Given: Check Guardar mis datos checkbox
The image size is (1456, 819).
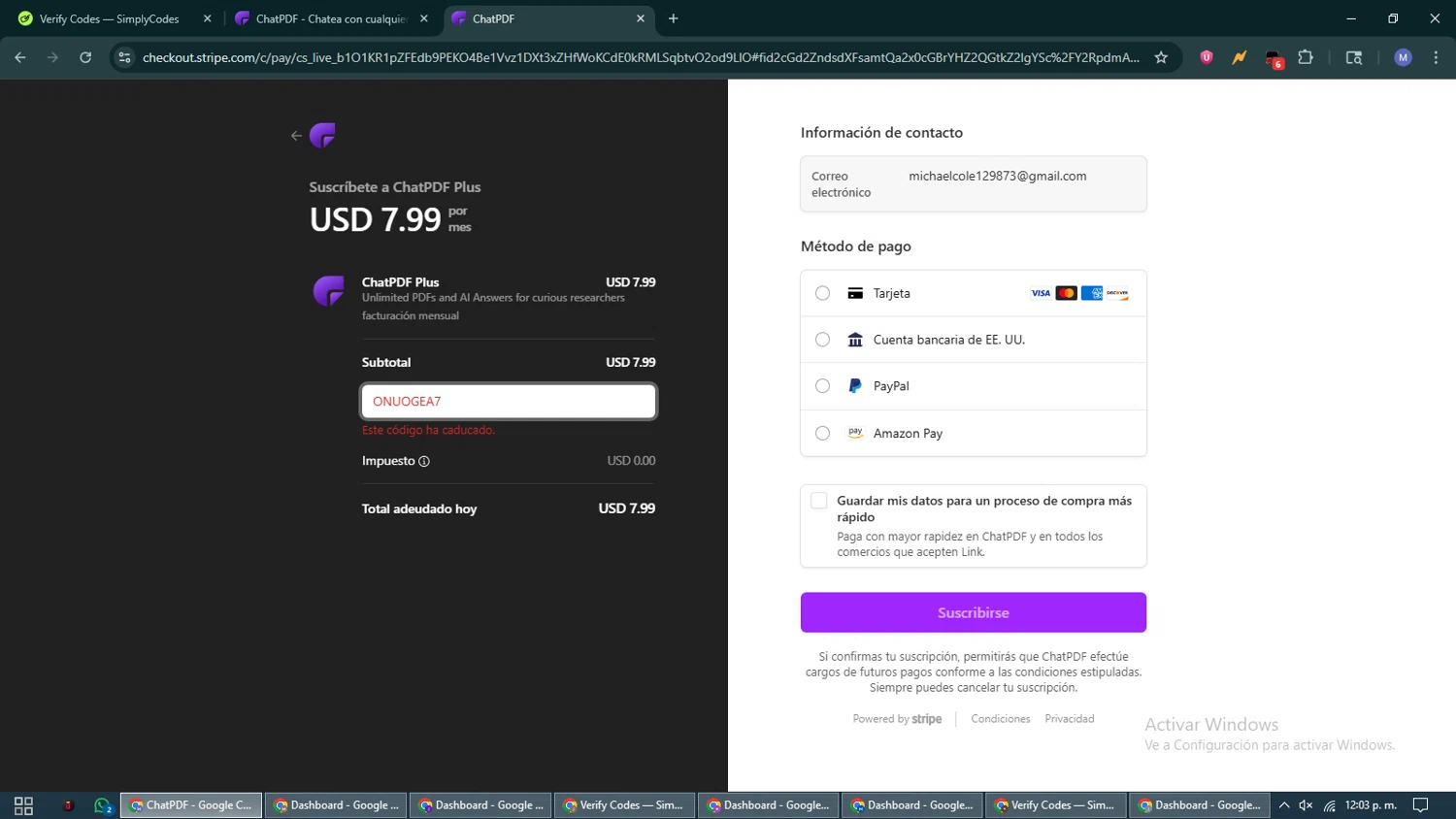Looking at the screenshot, I should tap(819, 501).
